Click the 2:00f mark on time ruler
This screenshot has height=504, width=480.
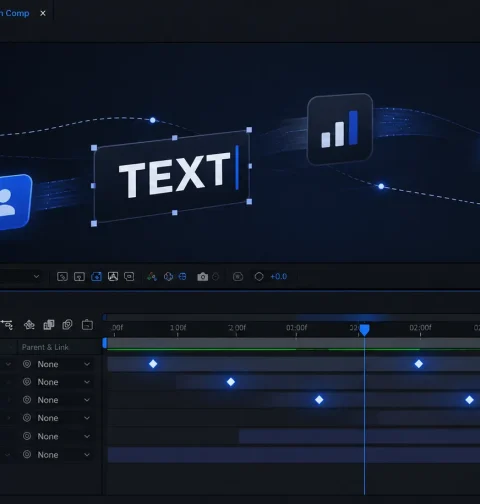pos(237,328)
